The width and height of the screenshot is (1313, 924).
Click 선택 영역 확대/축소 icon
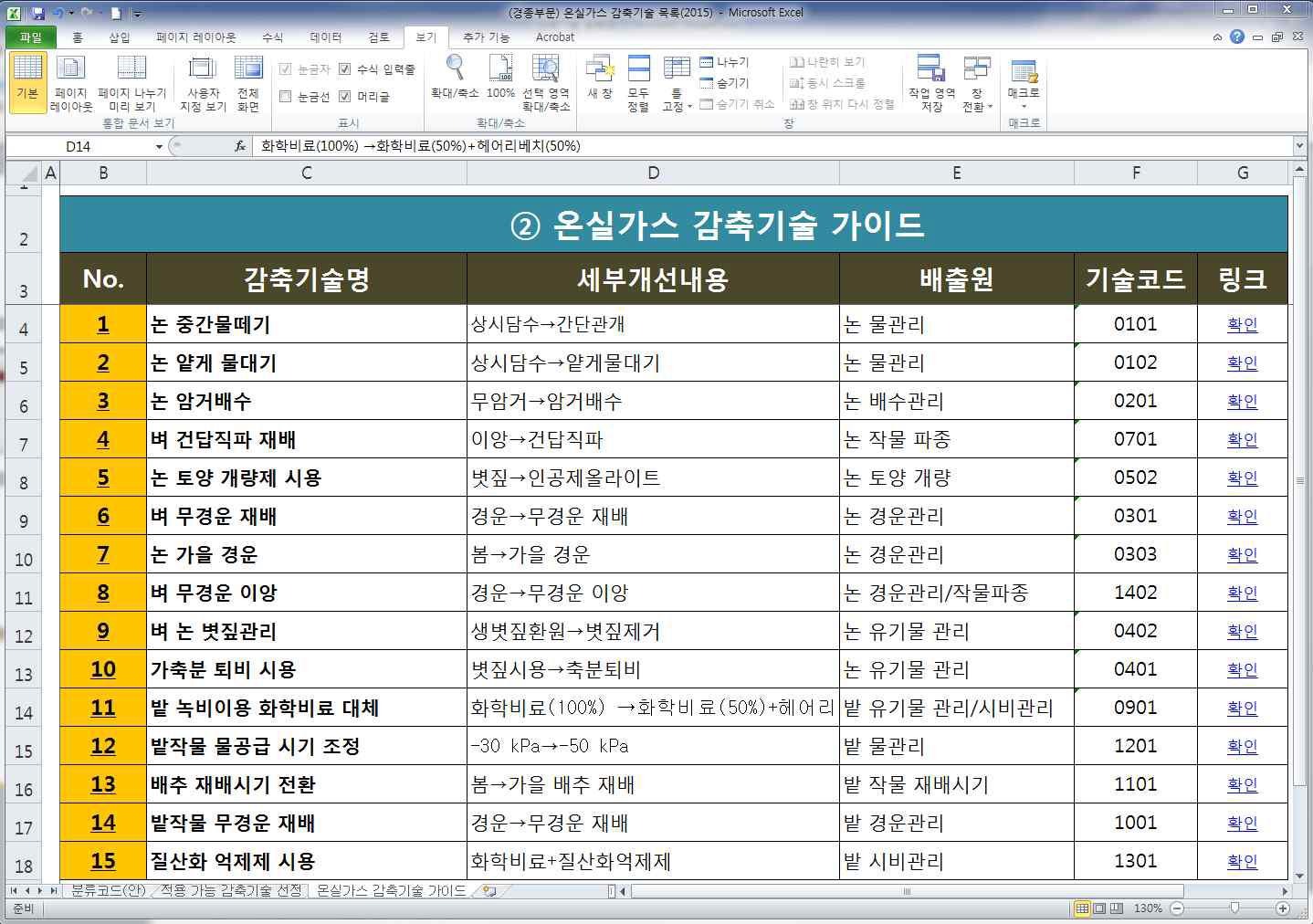pos(546,82)
